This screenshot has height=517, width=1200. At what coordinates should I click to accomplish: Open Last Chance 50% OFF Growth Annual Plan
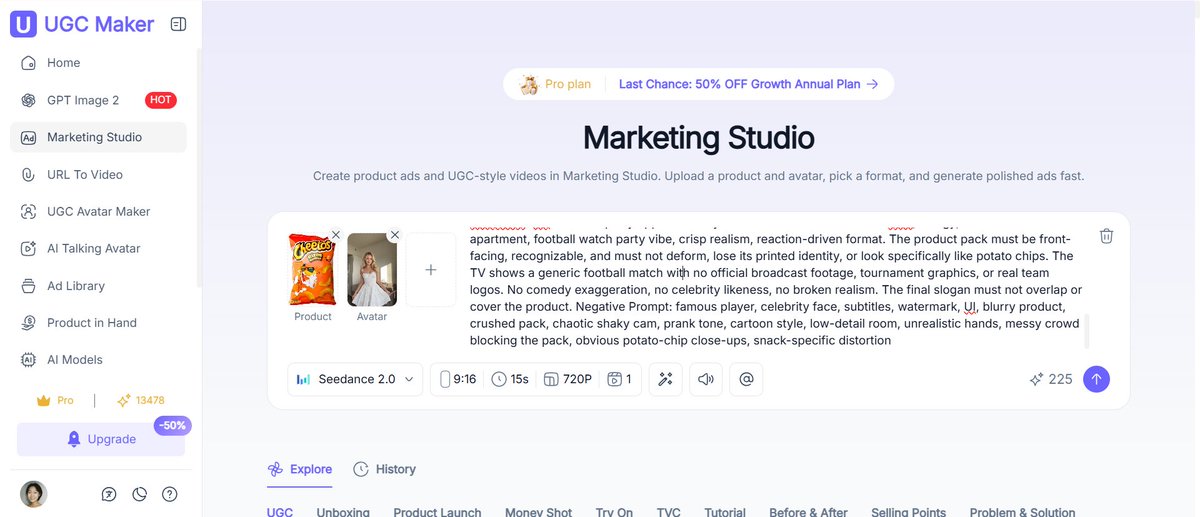pos(748,84)
